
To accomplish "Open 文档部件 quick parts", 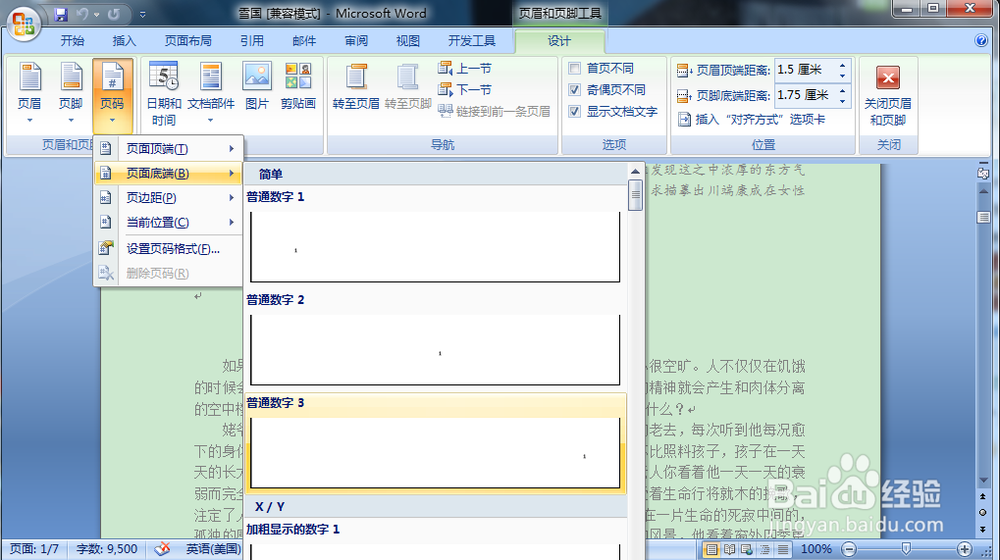I will [x=210, y=94].
